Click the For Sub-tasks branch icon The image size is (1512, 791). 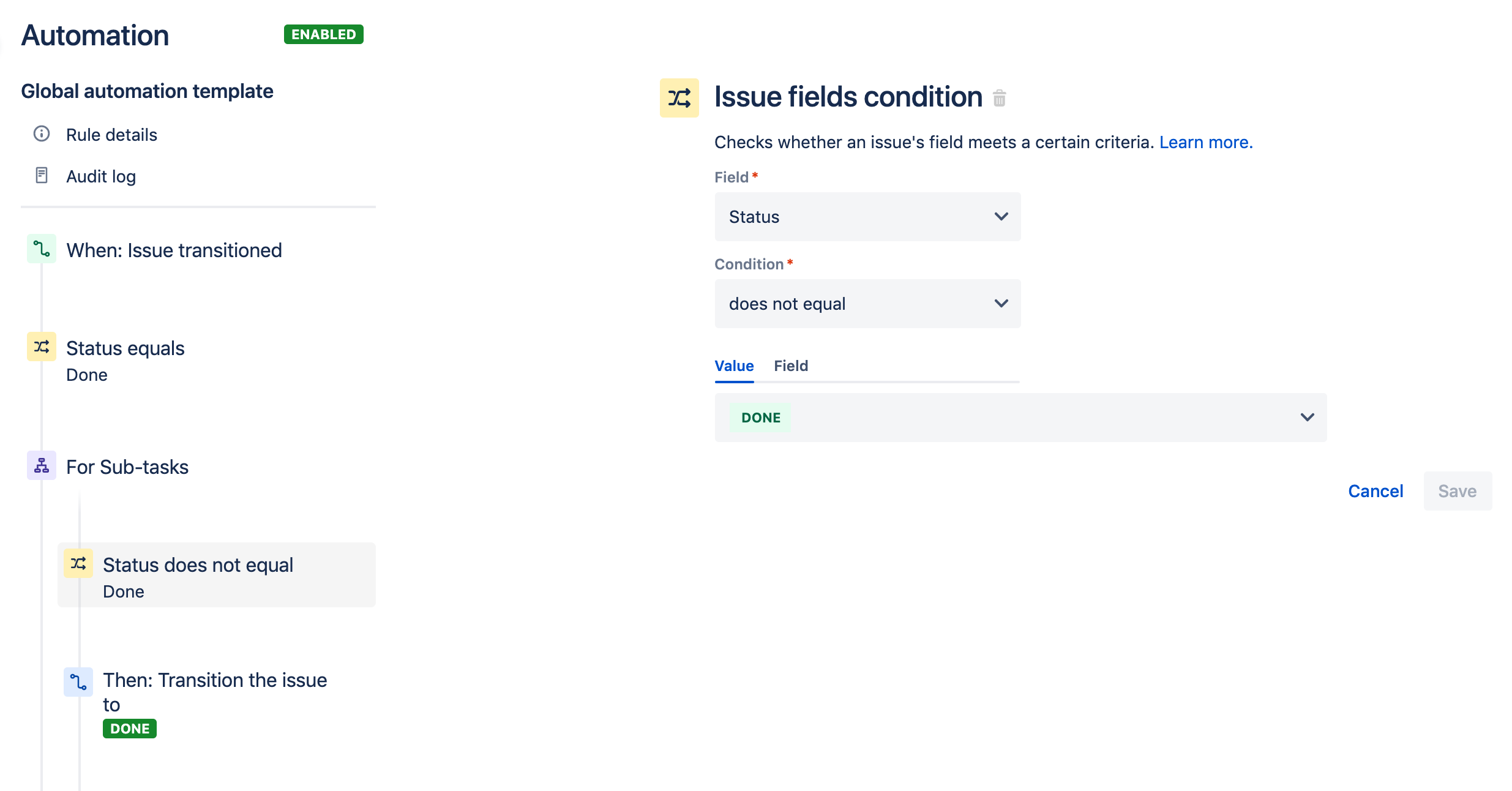coord(42,466)
